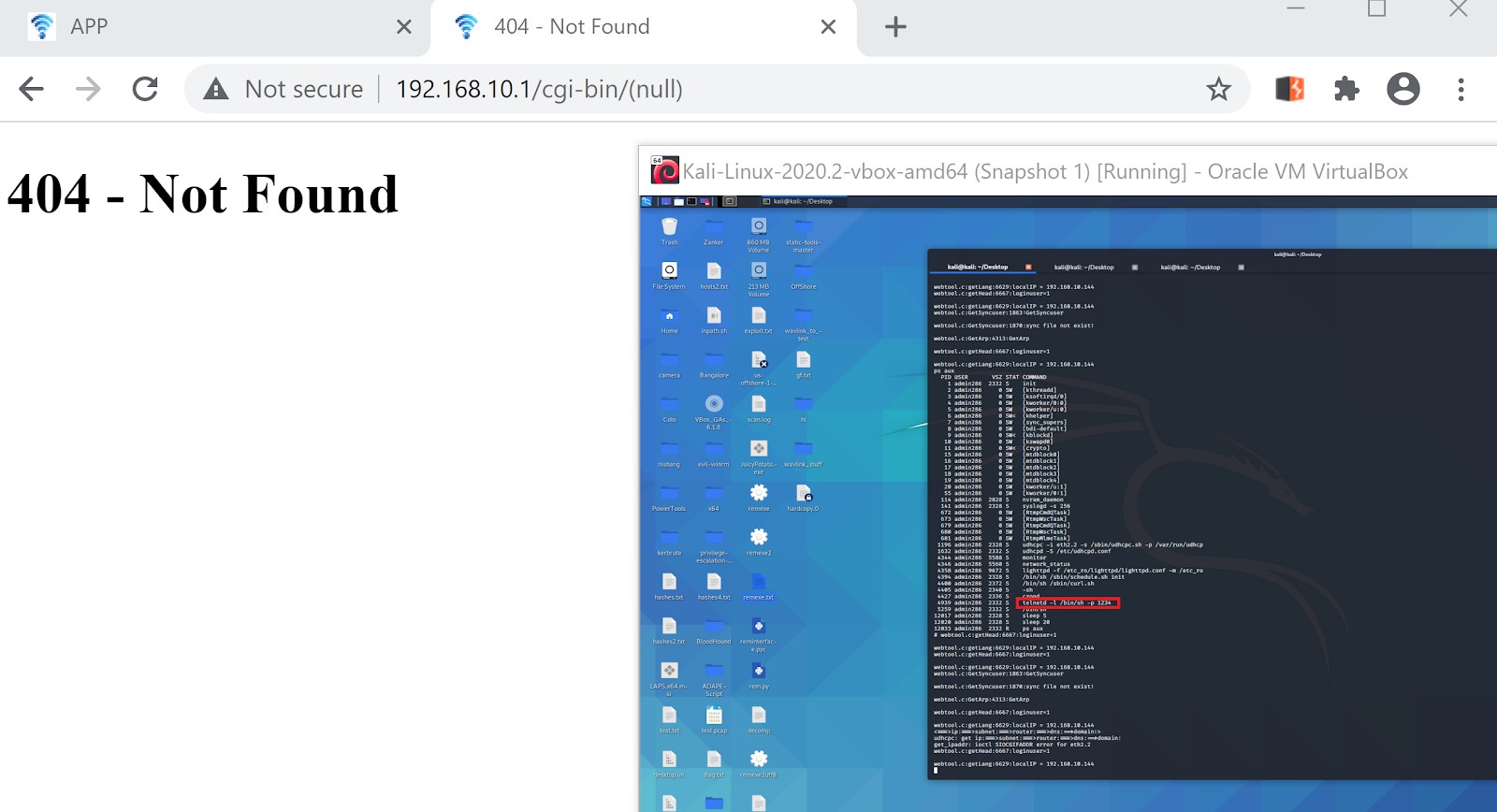Select the 404 - Not Found tab
The width and height of the screenshot is (1497, 812).
pos(643,27)
